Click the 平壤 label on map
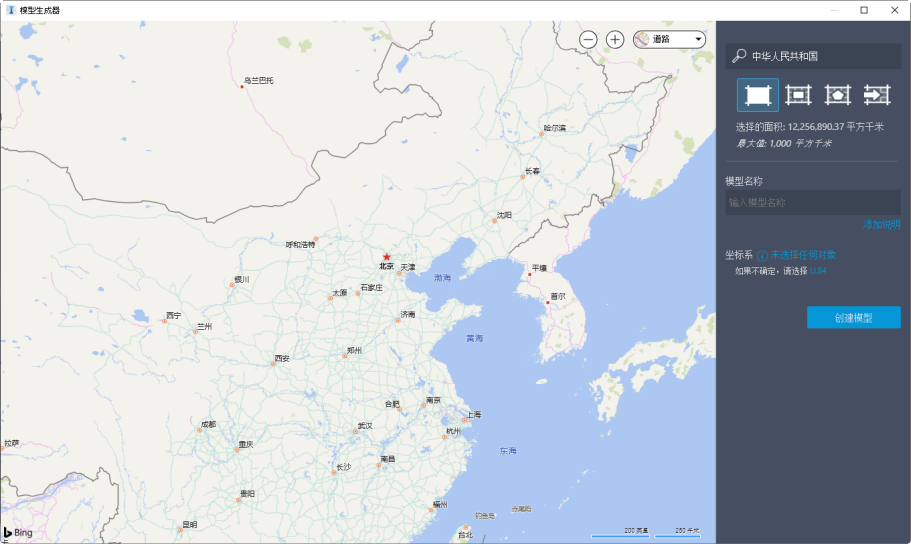 539,269
